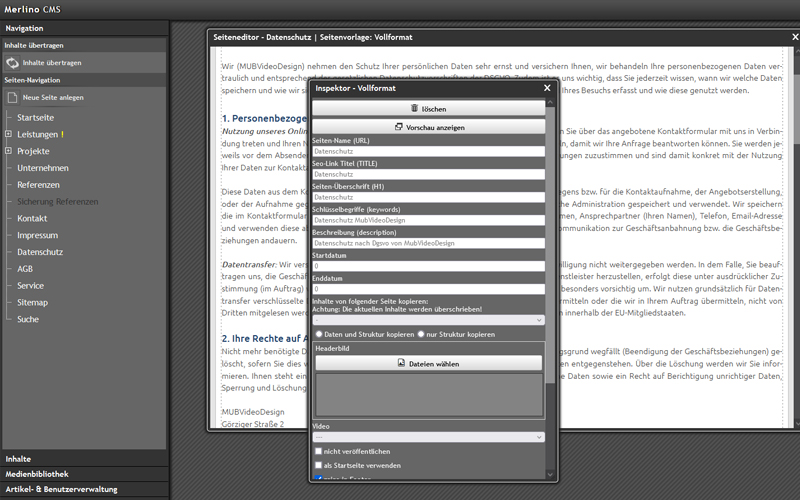Click the Seiten-Name (URL) input field
This screenshot has width=800, height=500.
(428, 151)
